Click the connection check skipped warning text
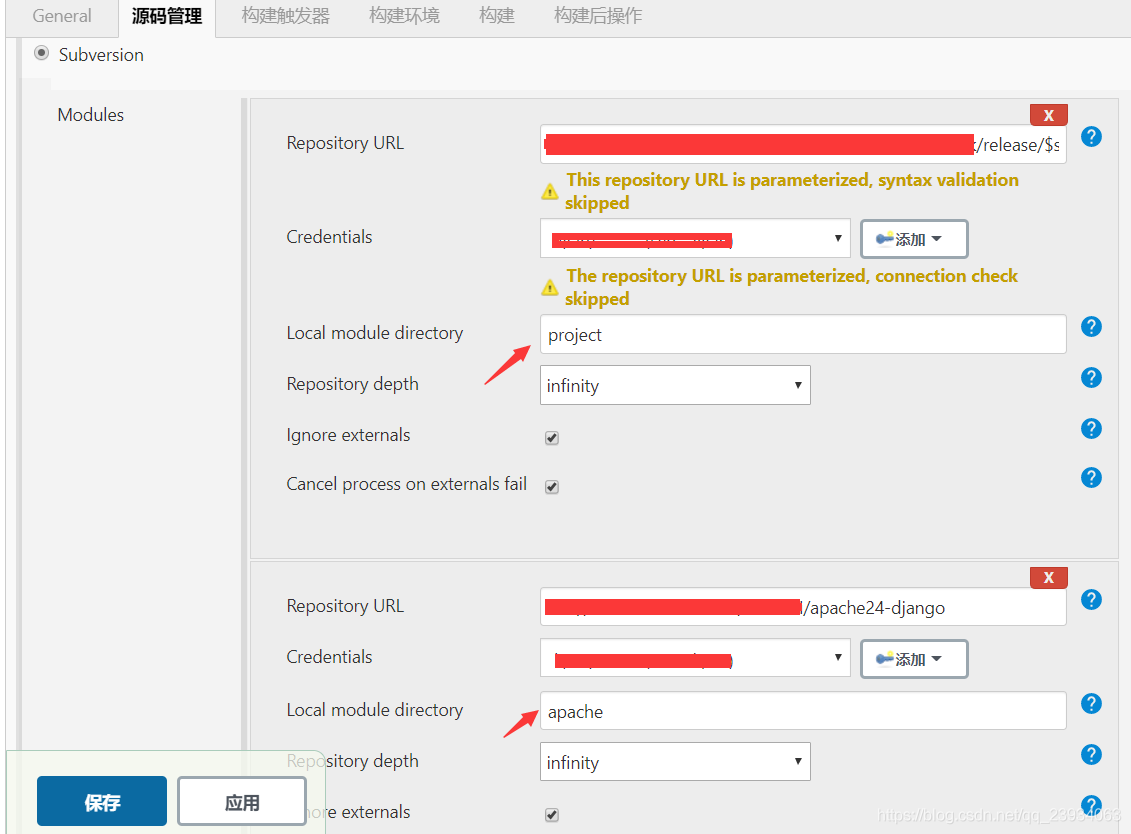This screenshot has width=1131, height=834. pos(791,287)
